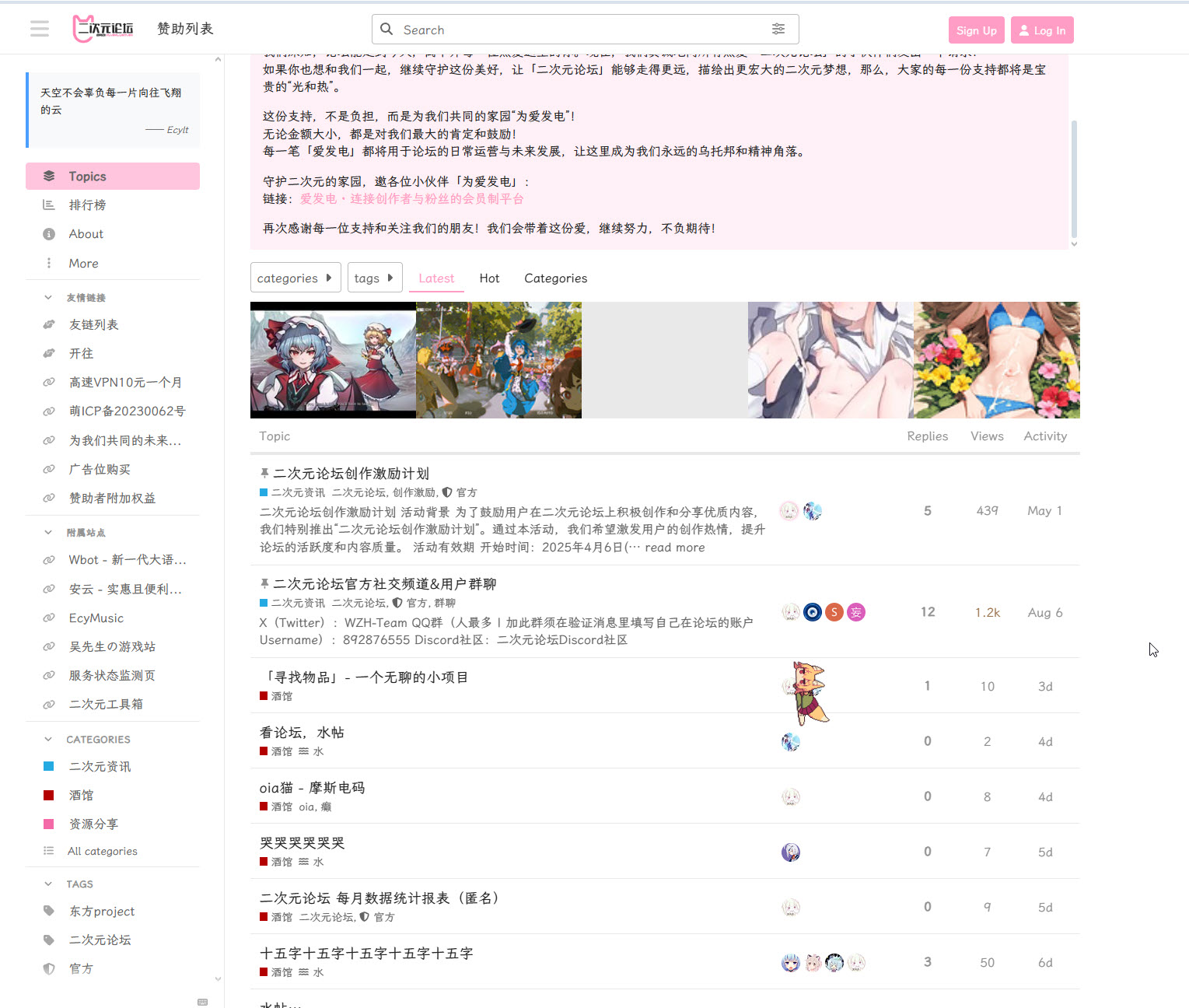Click the search magnifier icon

pyautogui.click(x=386, y=30)
